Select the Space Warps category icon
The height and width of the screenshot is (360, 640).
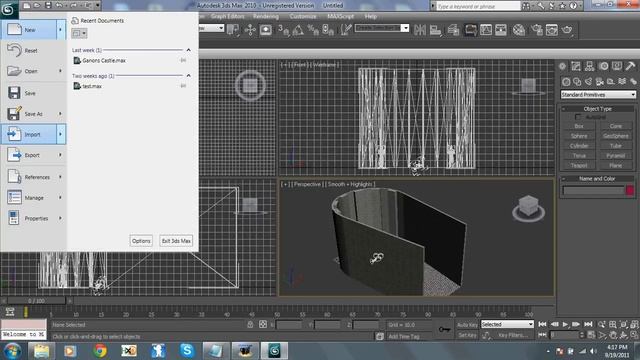(622, 82)
